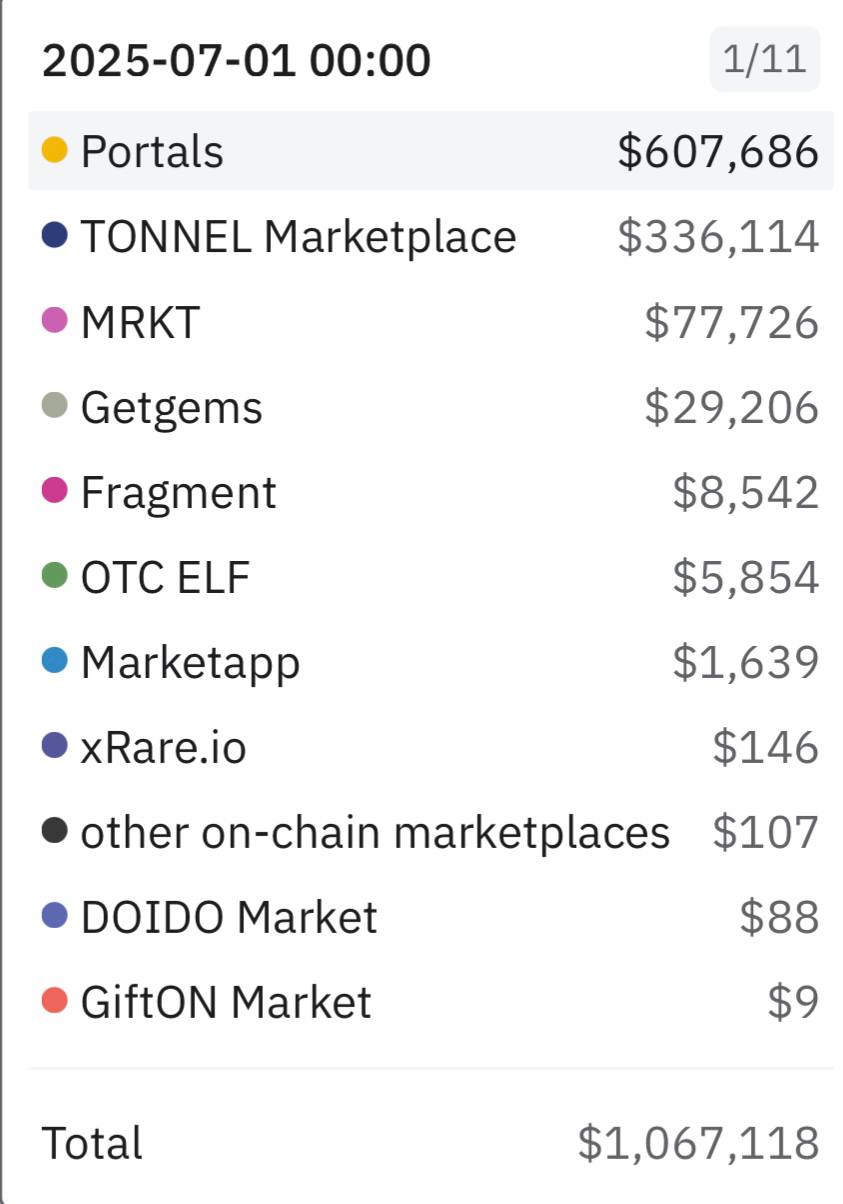The width and height of the screenshot is (843, 1204).
Task: Click the Total value $1,067,118
Action: [698, 1143]
